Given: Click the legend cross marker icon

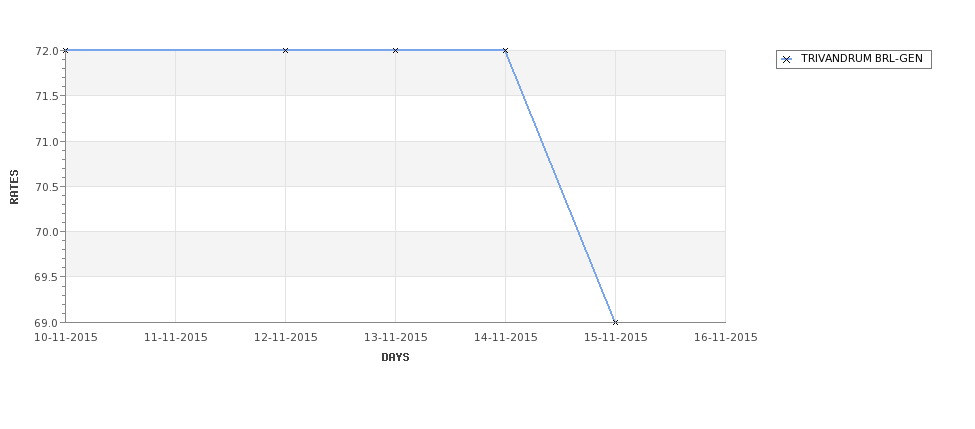Looking at the screenshot, I should 787,60.
